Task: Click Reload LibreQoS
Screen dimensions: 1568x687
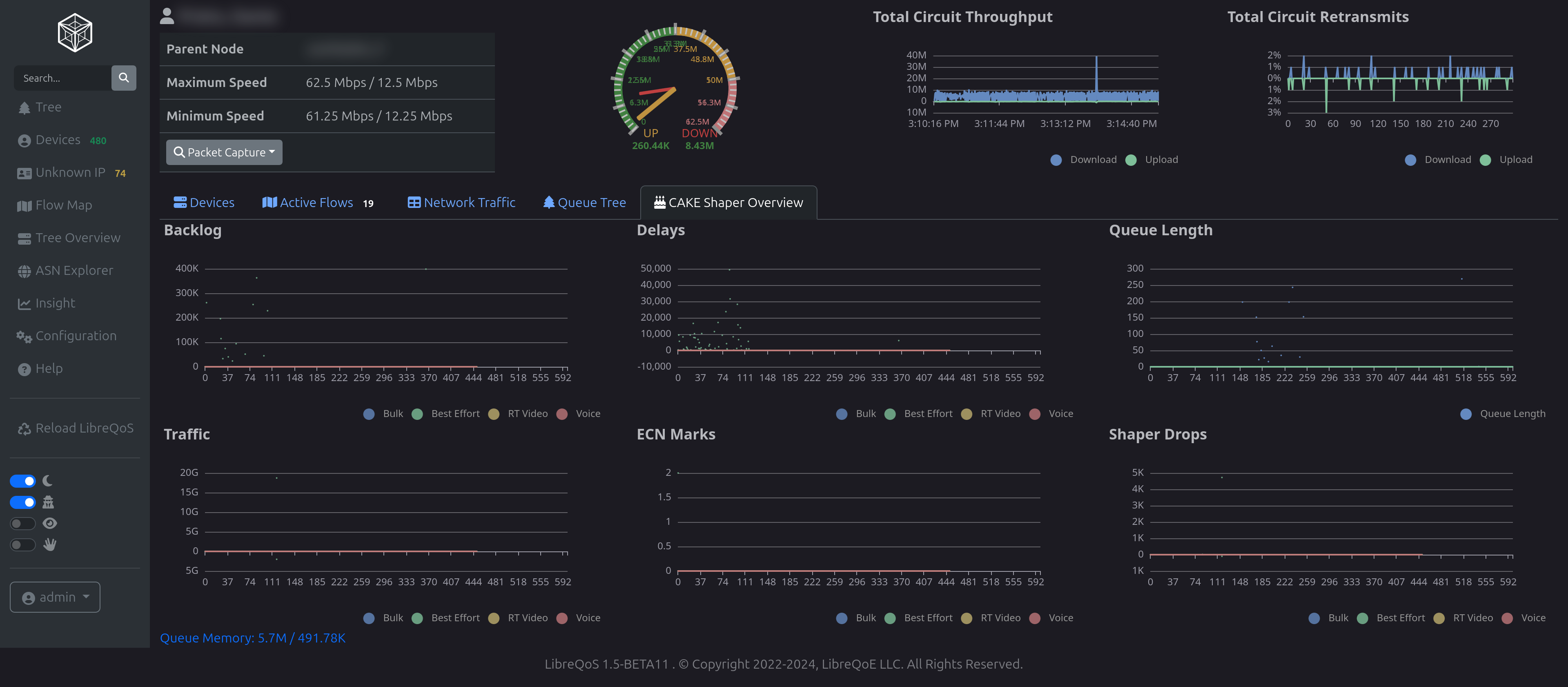Action: click(76, 428)
